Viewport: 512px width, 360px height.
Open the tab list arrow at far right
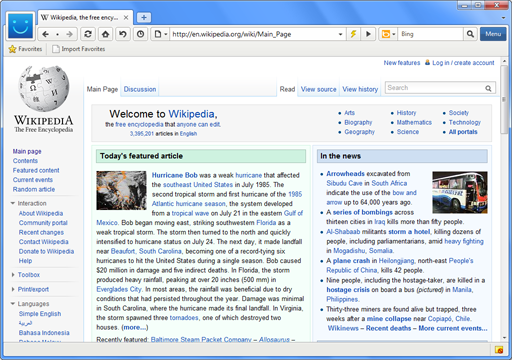pyautogui.click(x=503, y=18)
